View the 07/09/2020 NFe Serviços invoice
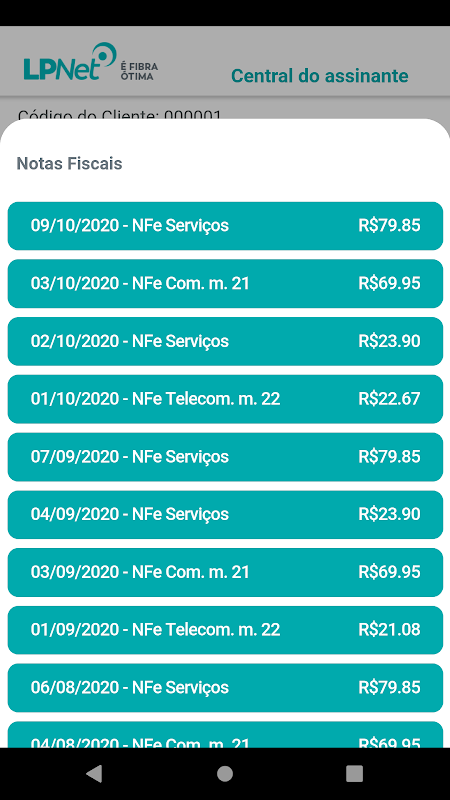450x800 pixels. coord(225,457)
